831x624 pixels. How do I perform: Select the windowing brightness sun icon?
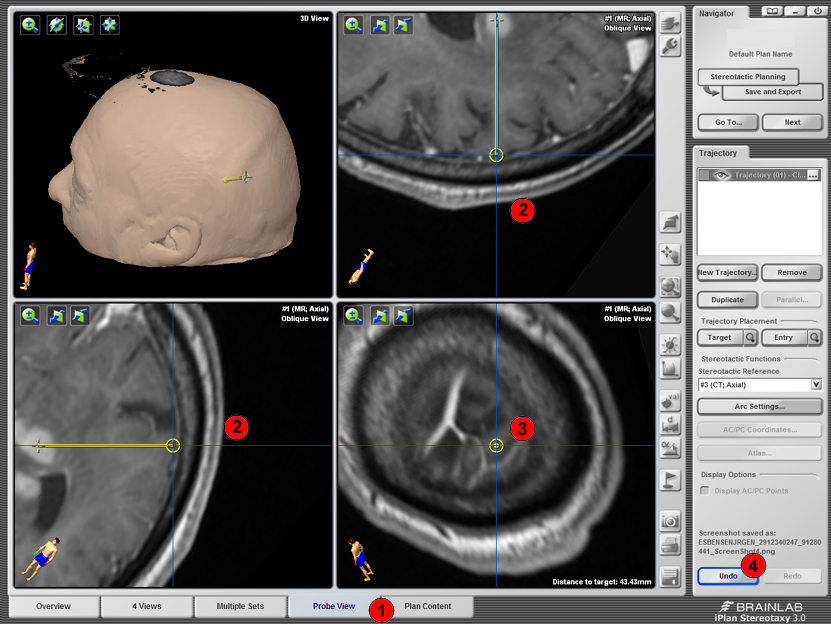click(671, 346)
